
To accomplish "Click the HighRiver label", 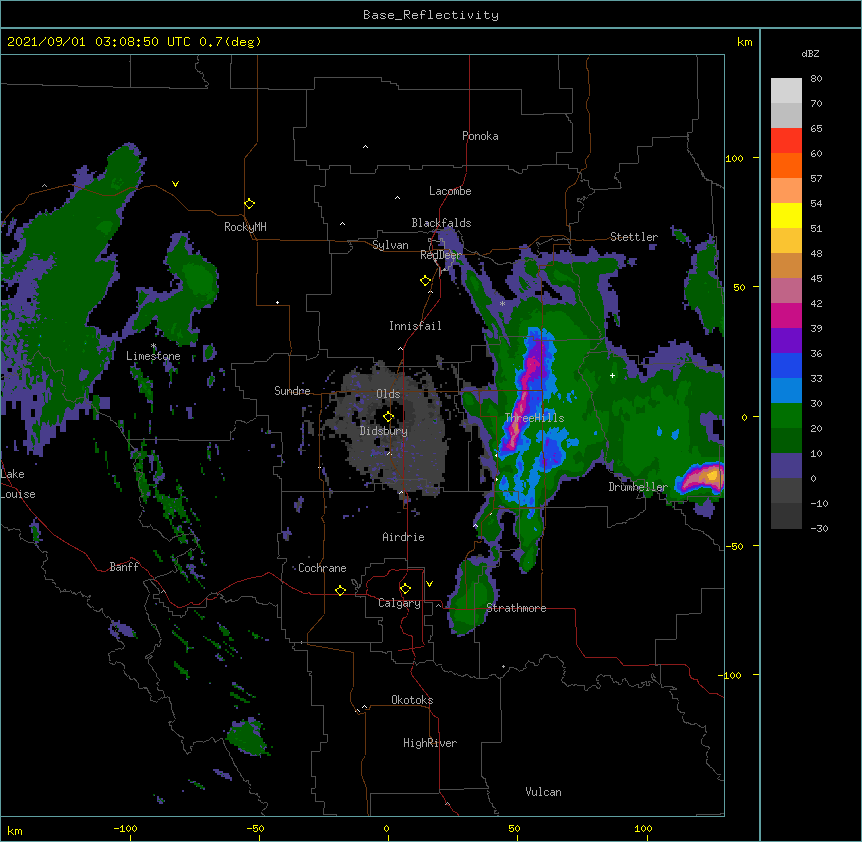I will 430,743.
